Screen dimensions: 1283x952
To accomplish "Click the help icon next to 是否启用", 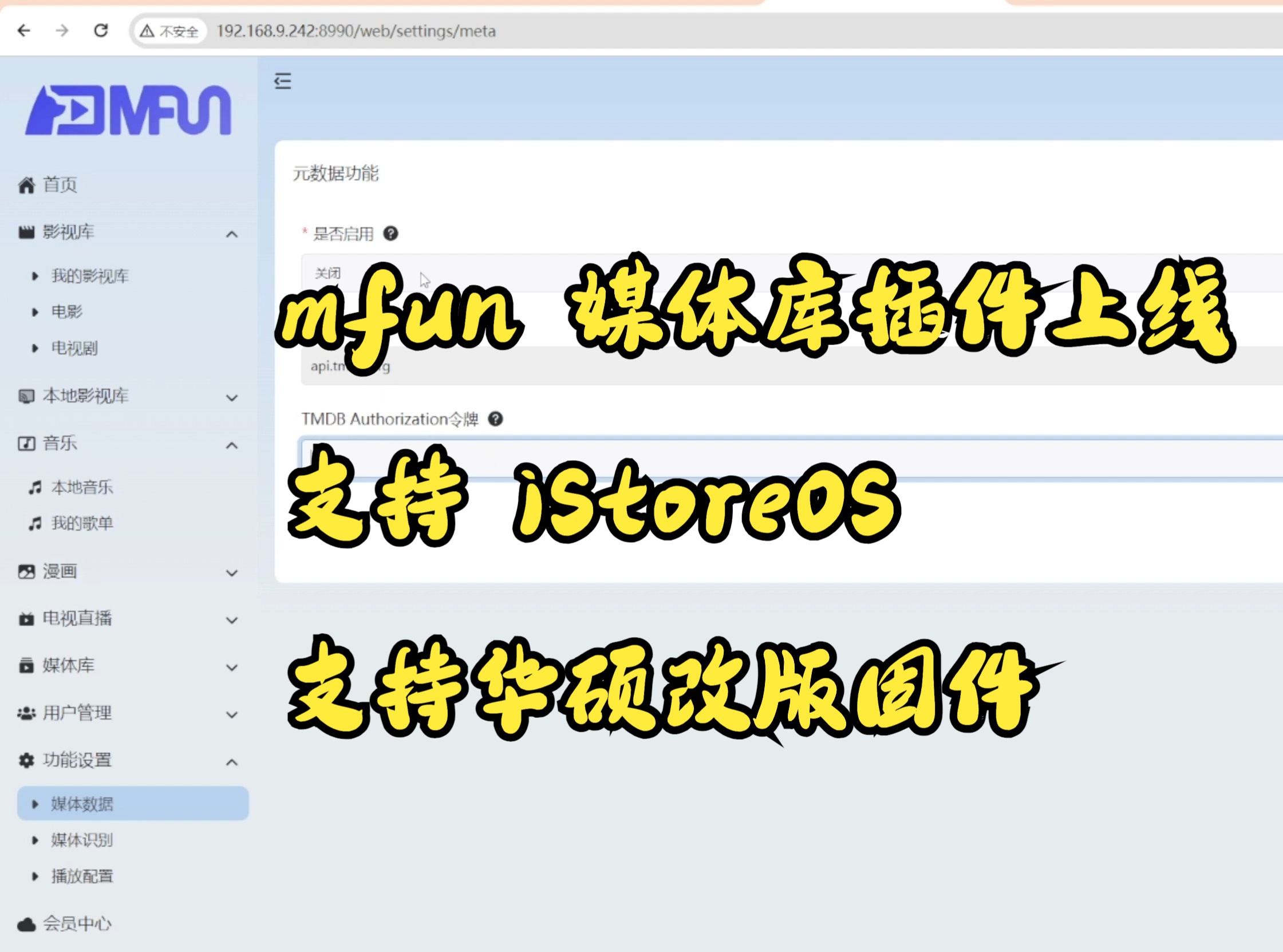I will click(391, 234).
